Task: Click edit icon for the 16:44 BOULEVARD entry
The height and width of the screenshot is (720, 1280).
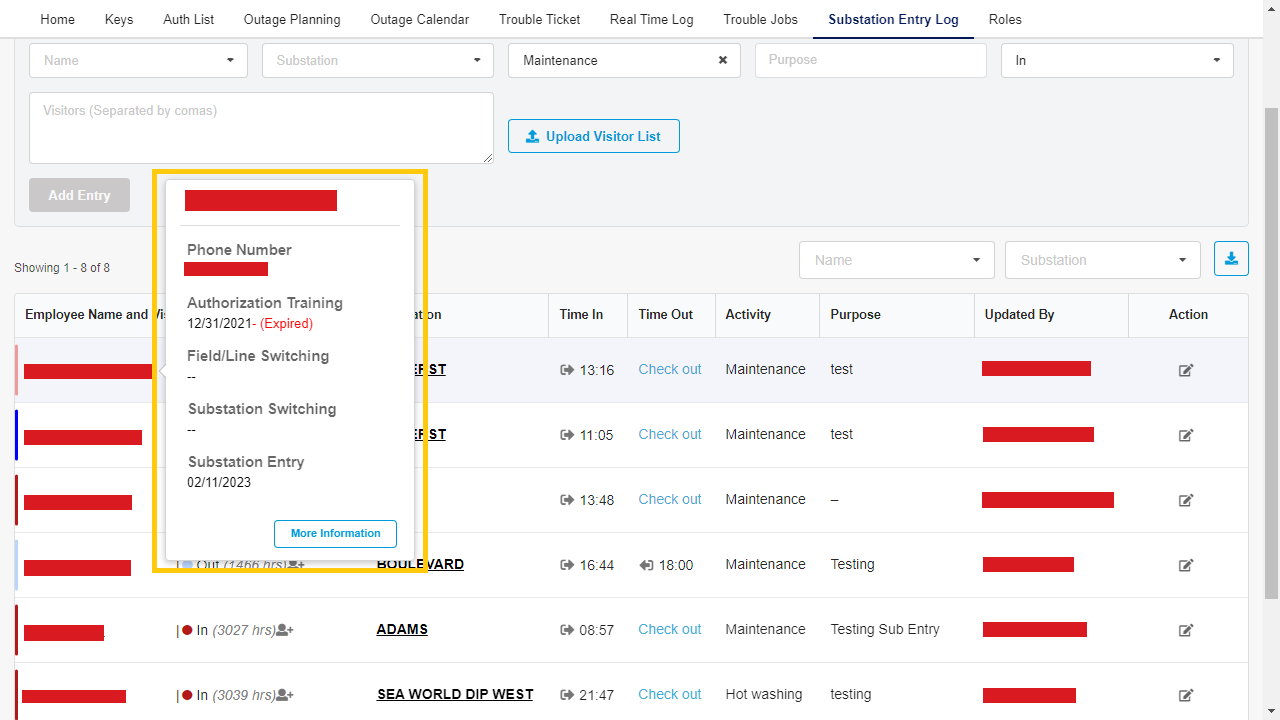Action: tap(1186, 565)
